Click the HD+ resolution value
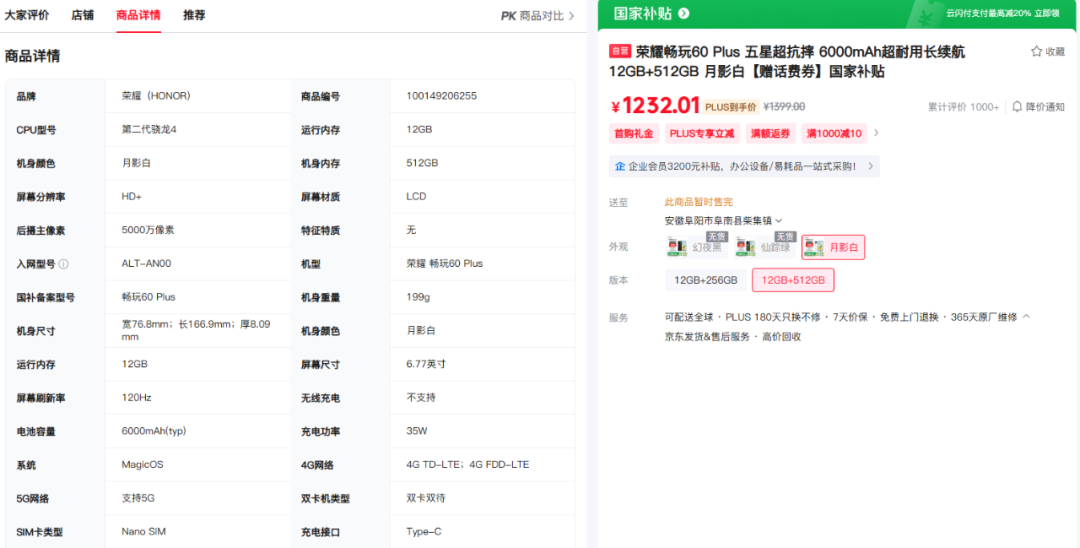 coord(132,196)
